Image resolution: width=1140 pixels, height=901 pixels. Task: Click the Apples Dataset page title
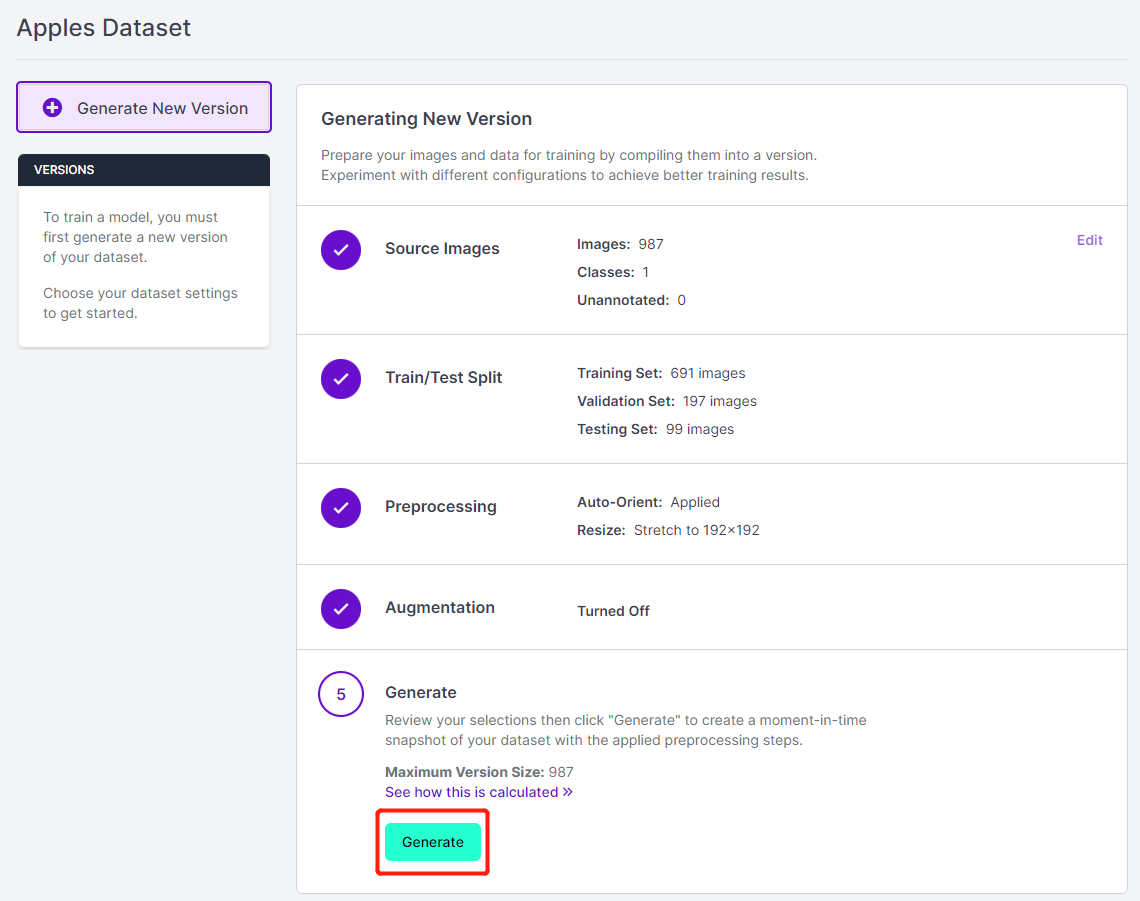(104, 28)
